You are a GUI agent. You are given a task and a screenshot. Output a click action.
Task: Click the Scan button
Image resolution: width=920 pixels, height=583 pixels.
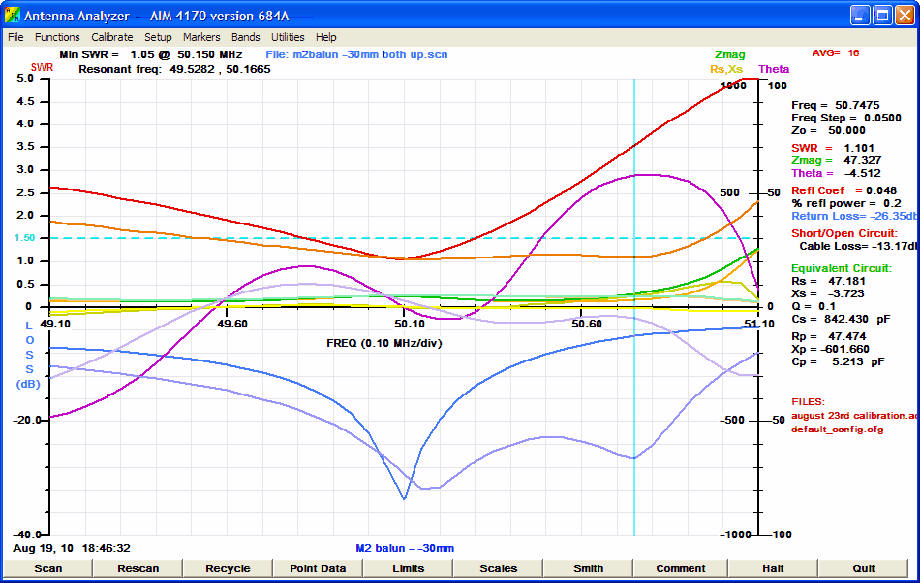coord(48,568)
